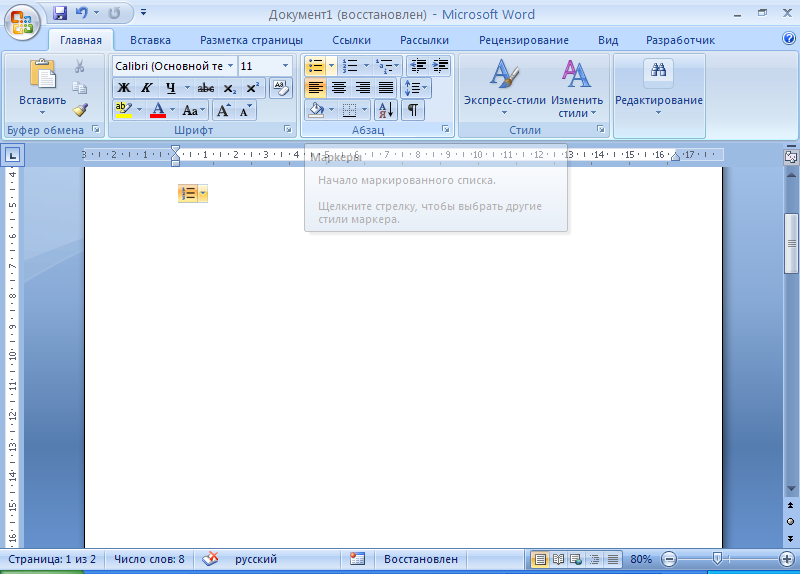Center the paragraph text
This screenshot has height=574, width=800.
(339, 88)
